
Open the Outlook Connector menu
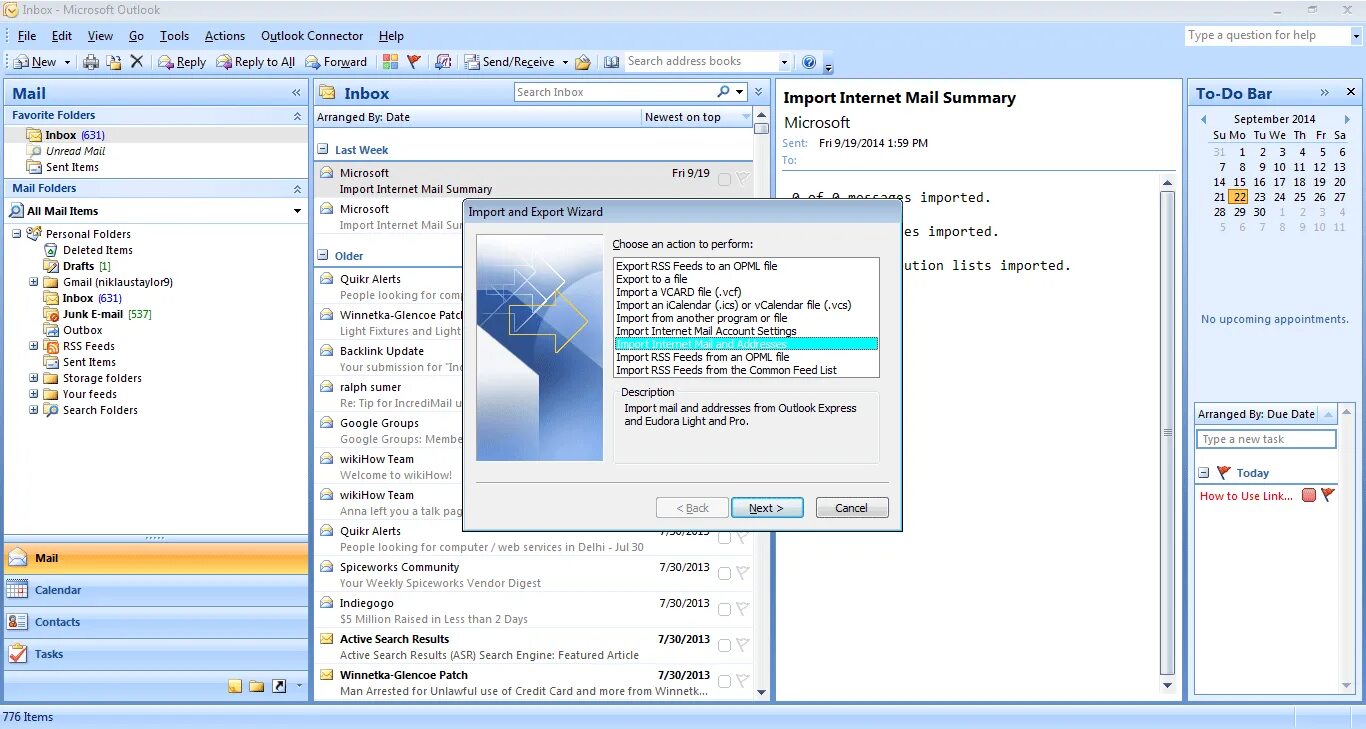coord(312,36)
